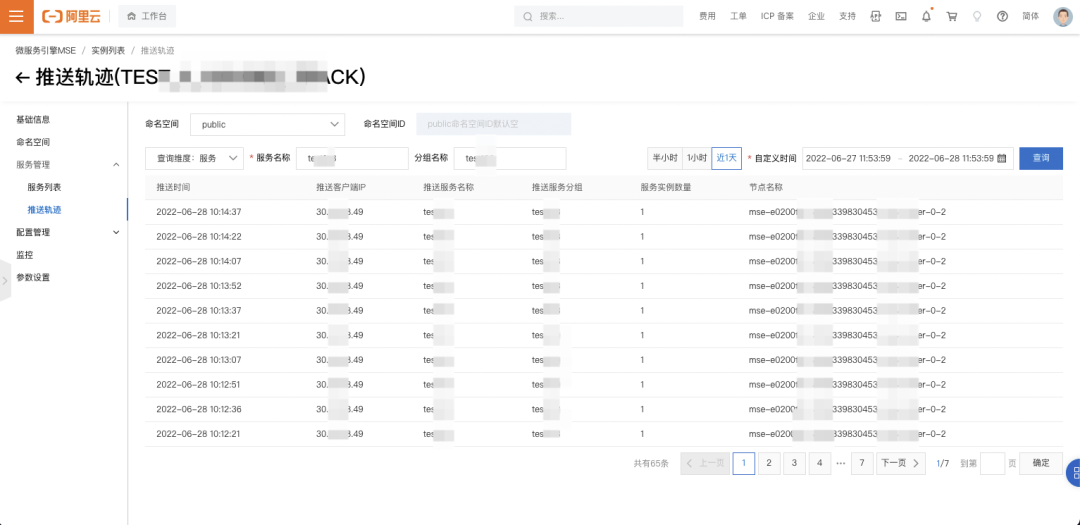
Task: Go to page 2
Action: (x=769, y=464)
